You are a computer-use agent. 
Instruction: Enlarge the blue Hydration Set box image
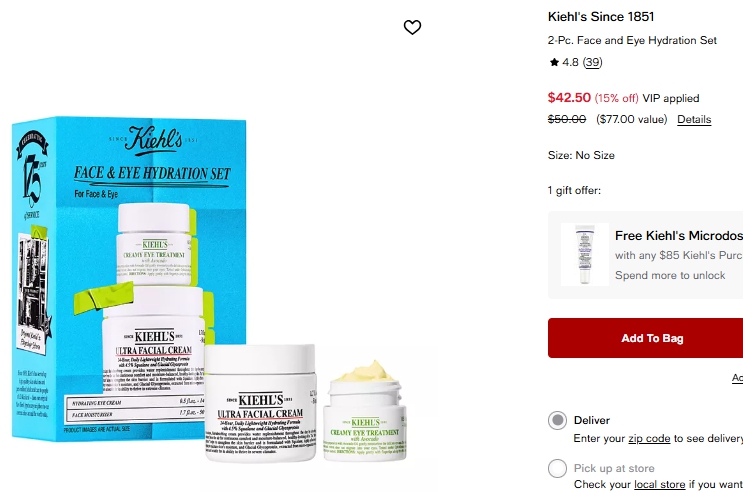click(x=129, y=279)
